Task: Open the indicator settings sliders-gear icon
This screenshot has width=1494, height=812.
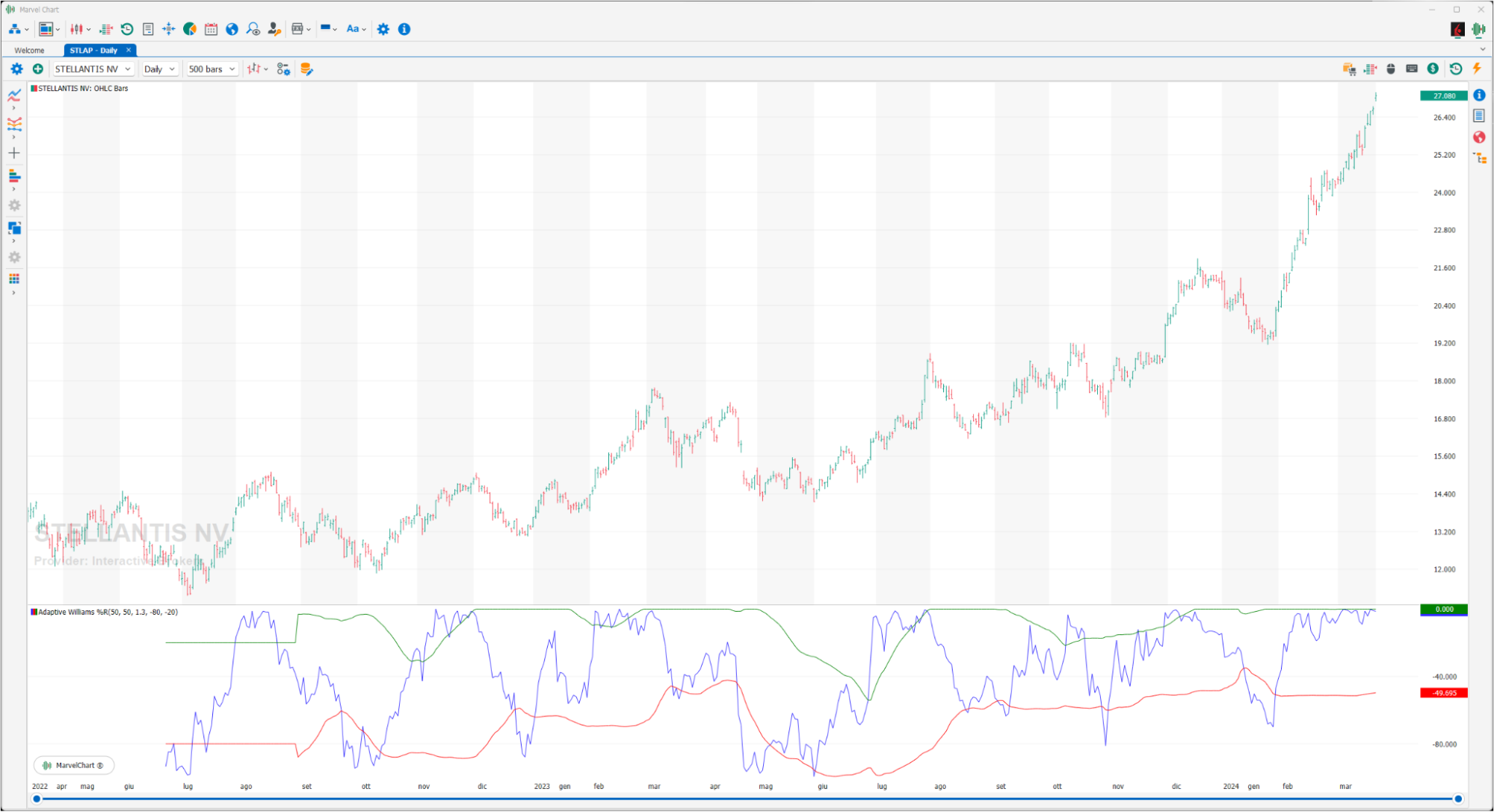Action: [x=283, y=69]
